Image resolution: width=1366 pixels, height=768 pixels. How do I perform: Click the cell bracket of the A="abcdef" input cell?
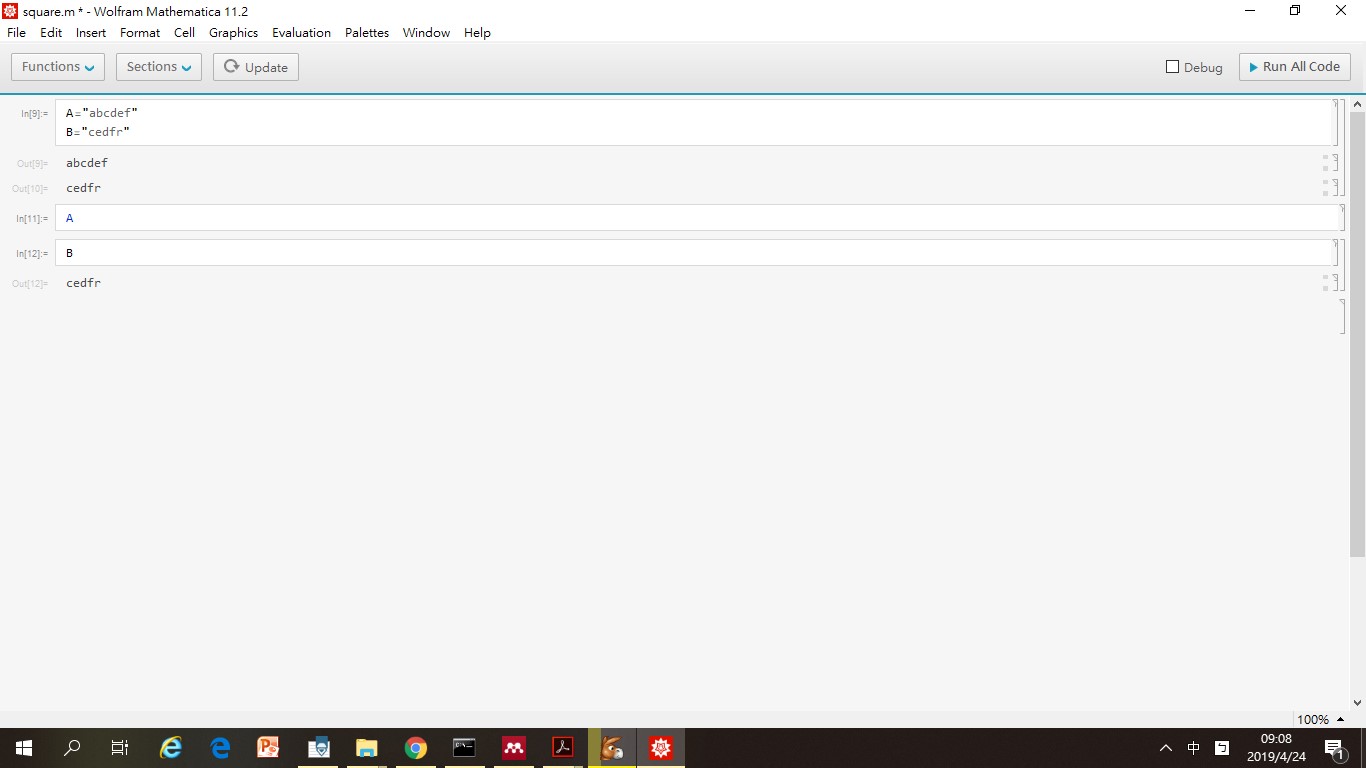click(1336, 122)
